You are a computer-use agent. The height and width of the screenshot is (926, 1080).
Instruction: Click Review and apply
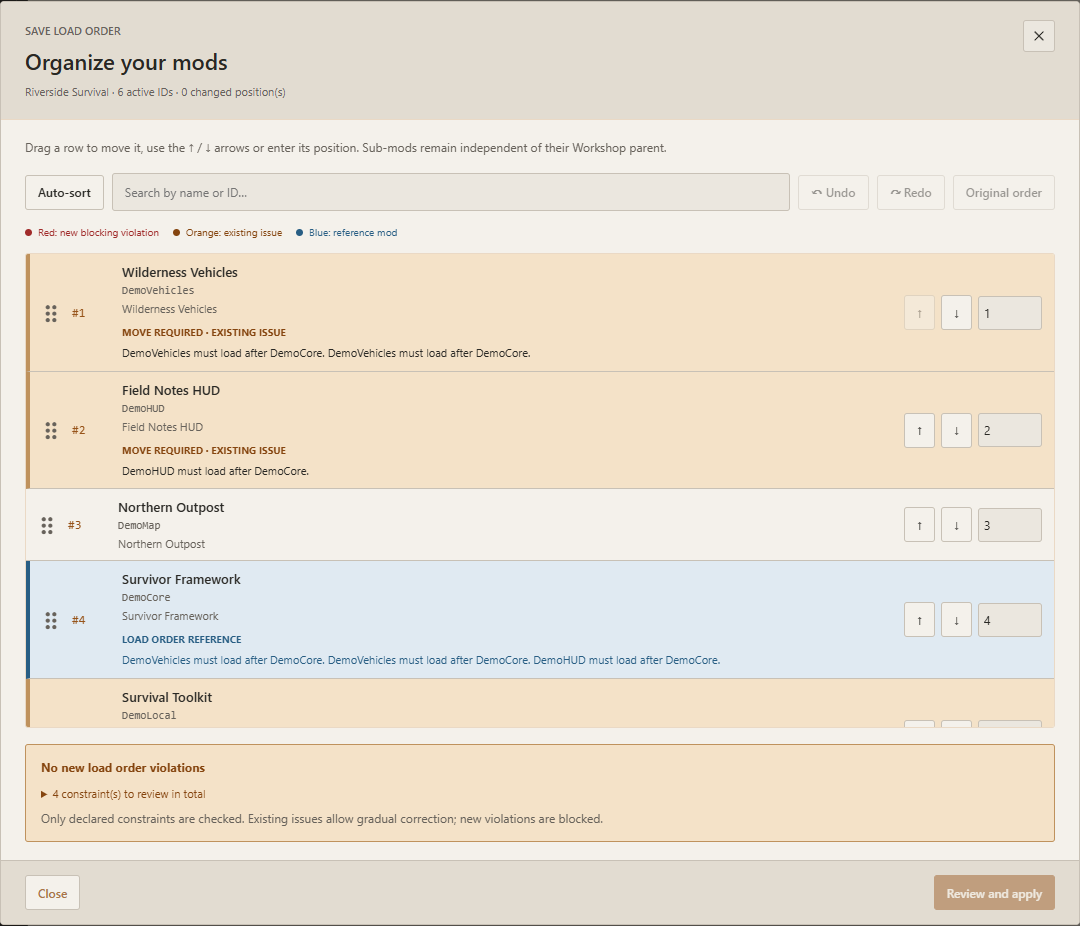click(994, 893)
